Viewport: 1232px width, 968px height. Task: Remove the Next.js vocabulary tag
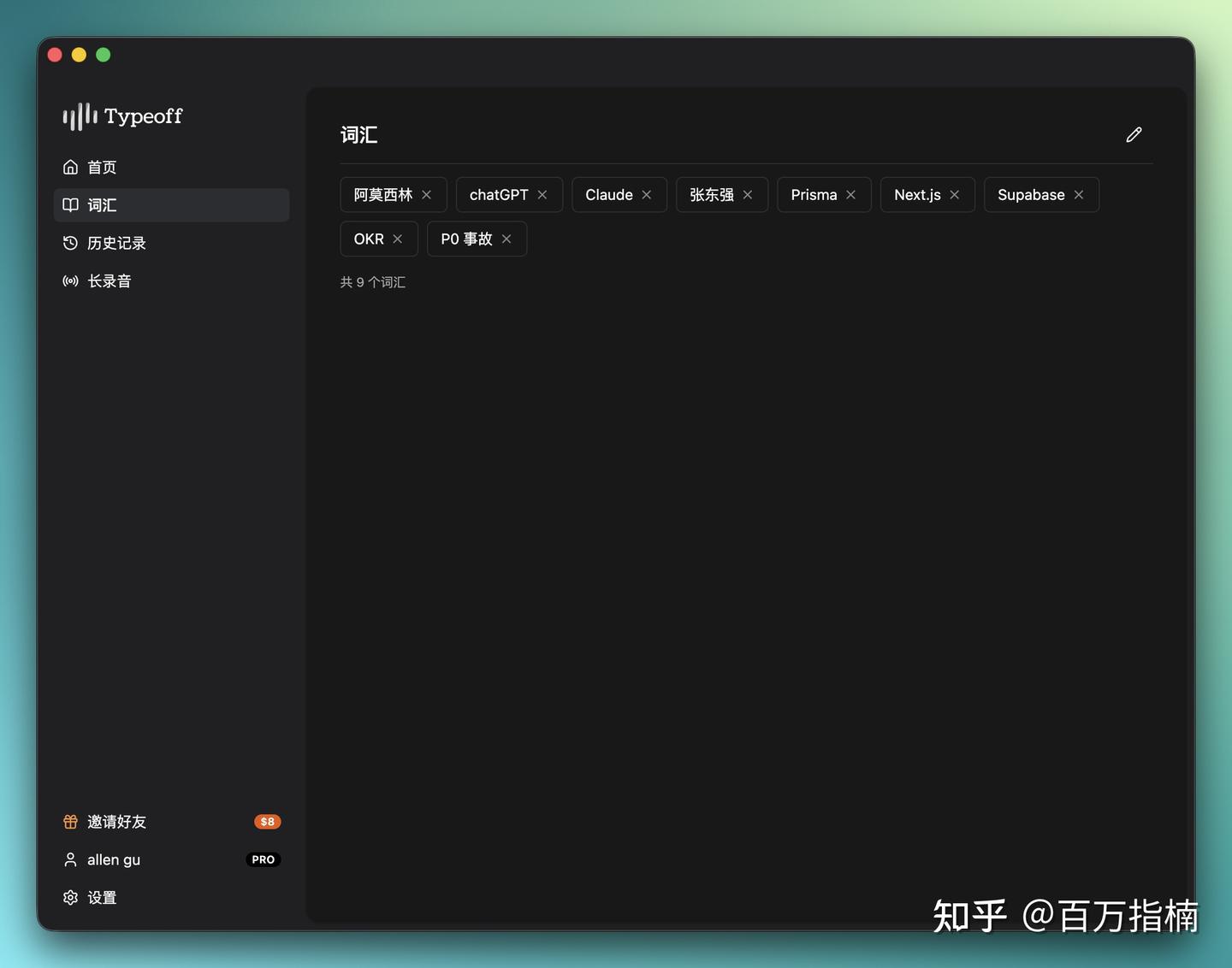[955, 195]
